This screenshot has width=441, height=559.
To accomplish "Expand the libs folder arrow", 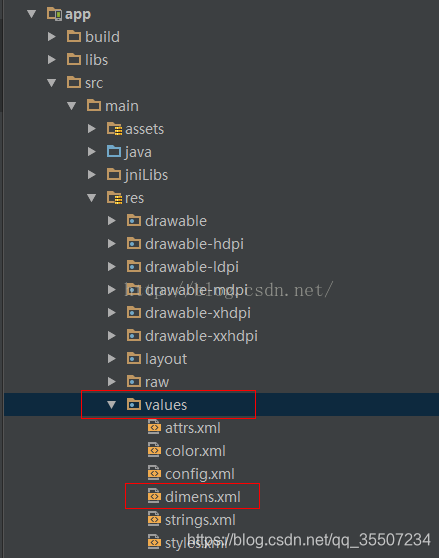I will [52, 60].
